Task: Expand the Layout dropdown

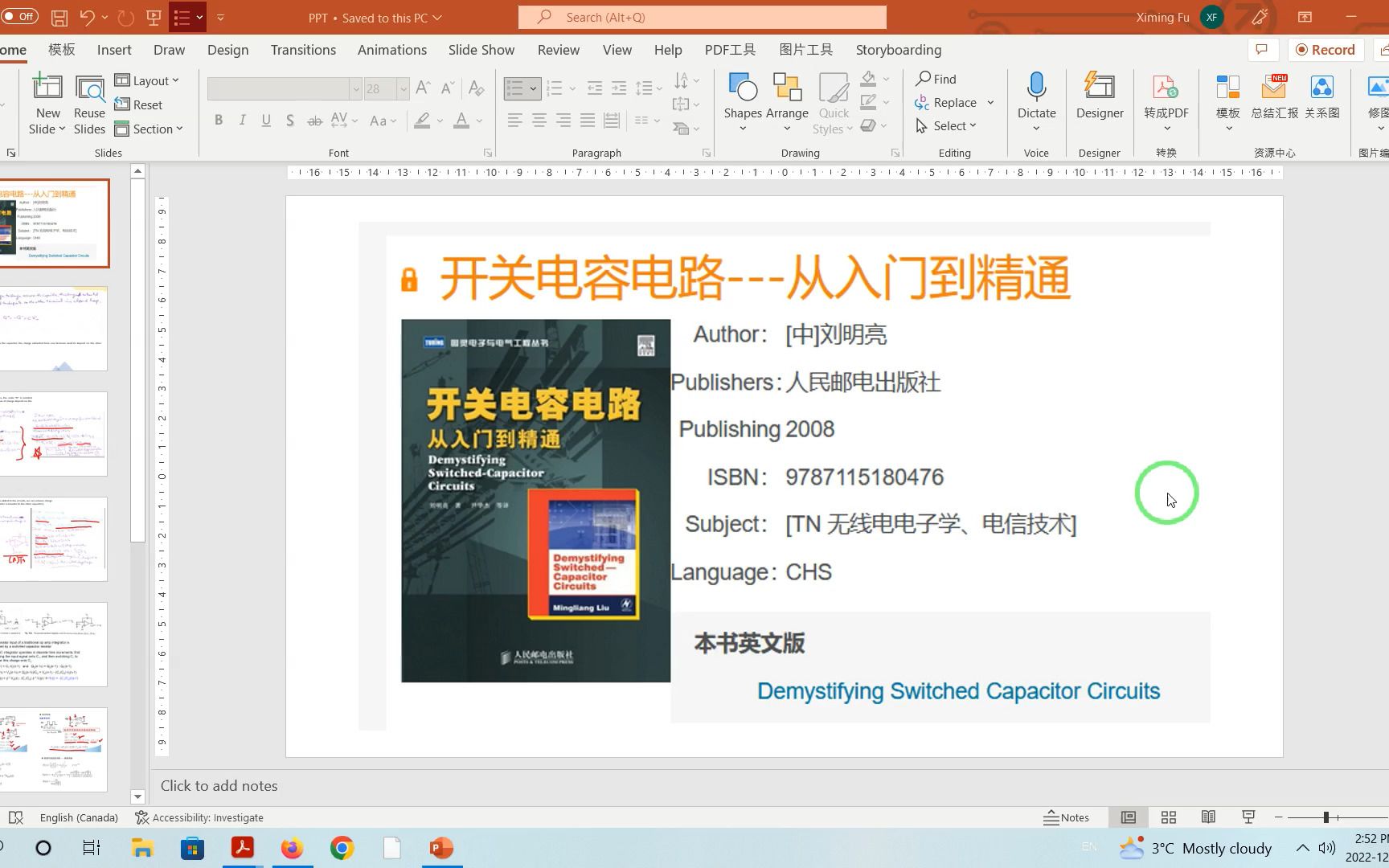Action: pyautogui.click(x=147, y=80)
